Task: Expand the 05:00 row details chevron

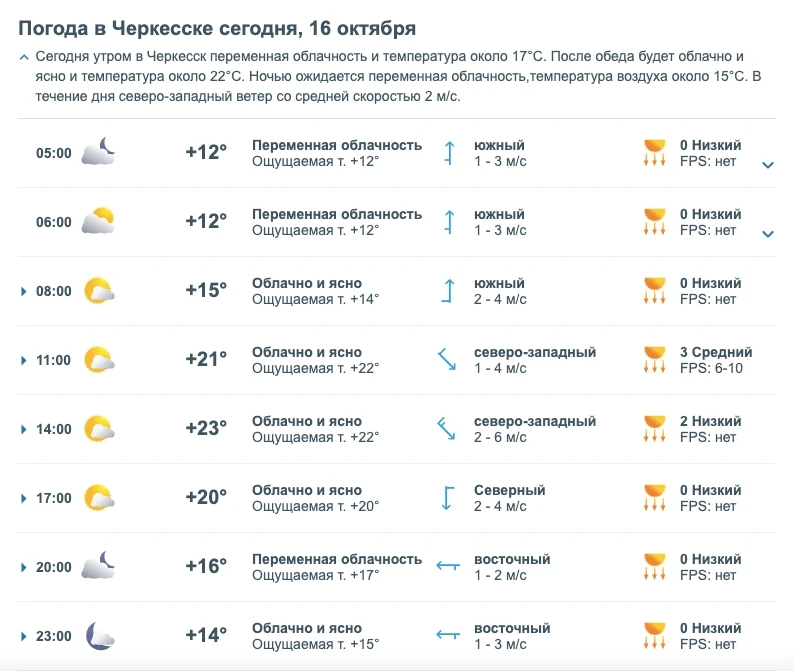Action: pos(768,165)
